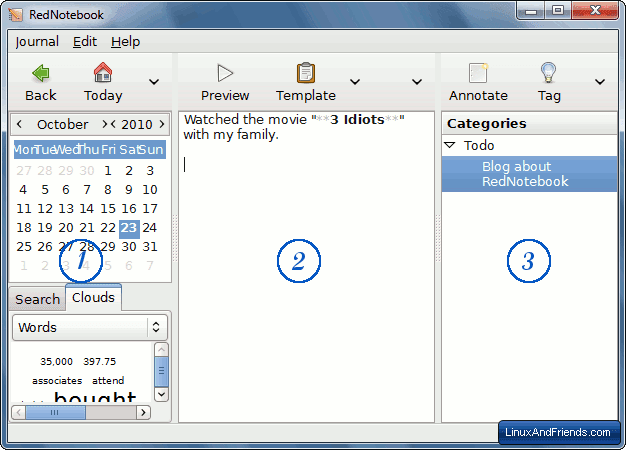Screen dimensions: 626x450
Task: Click the RedNotebook title bar app icon
Action: point(16,14)
